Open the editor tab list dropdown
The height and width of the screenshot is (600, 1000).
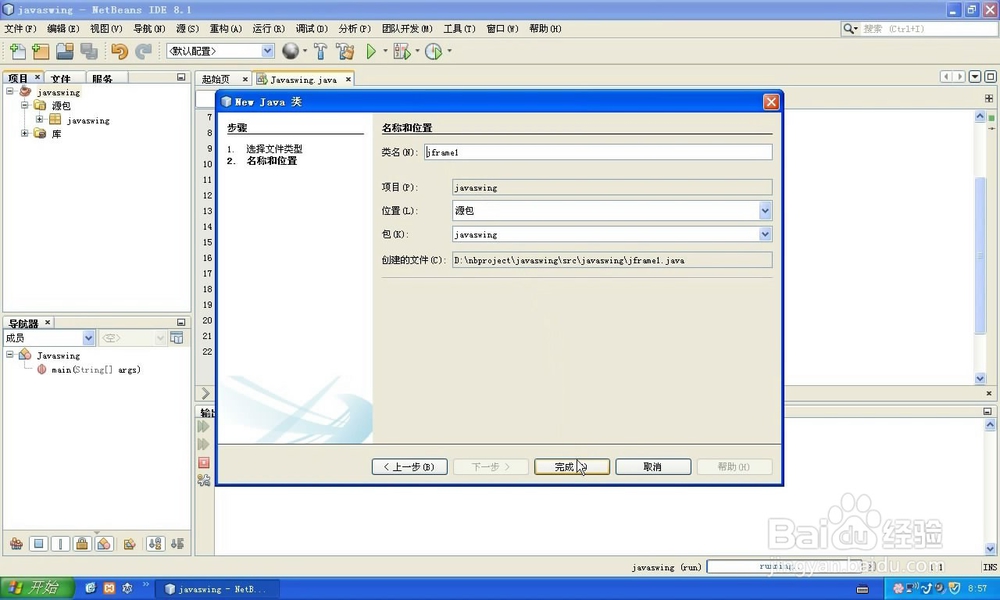click(974, 77)
